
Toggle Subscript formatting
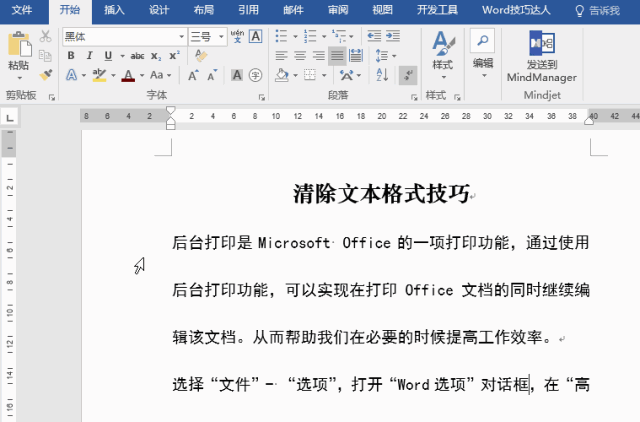(156, 56)
